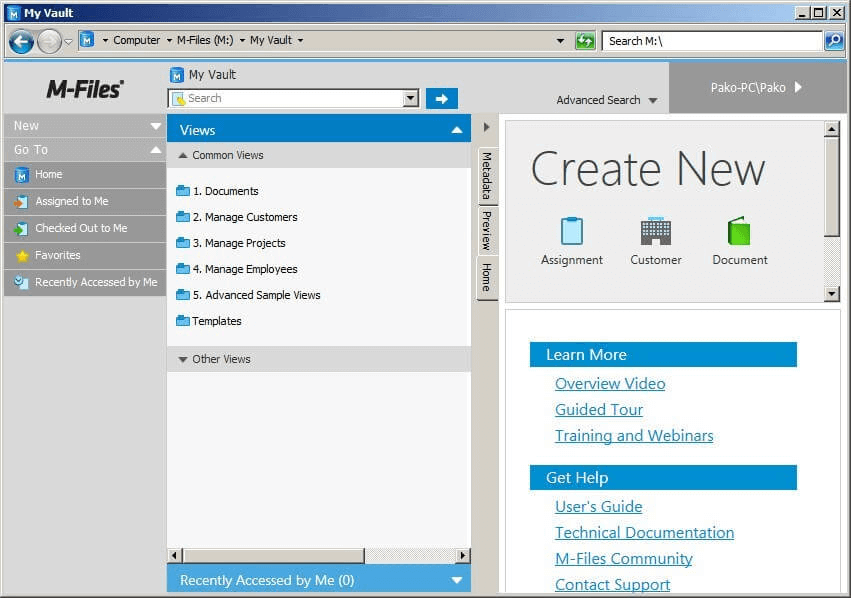This screenshot has height=598, width=851.
Task: Click the Assignment clipboard icon
Action: tap(571, 231)
